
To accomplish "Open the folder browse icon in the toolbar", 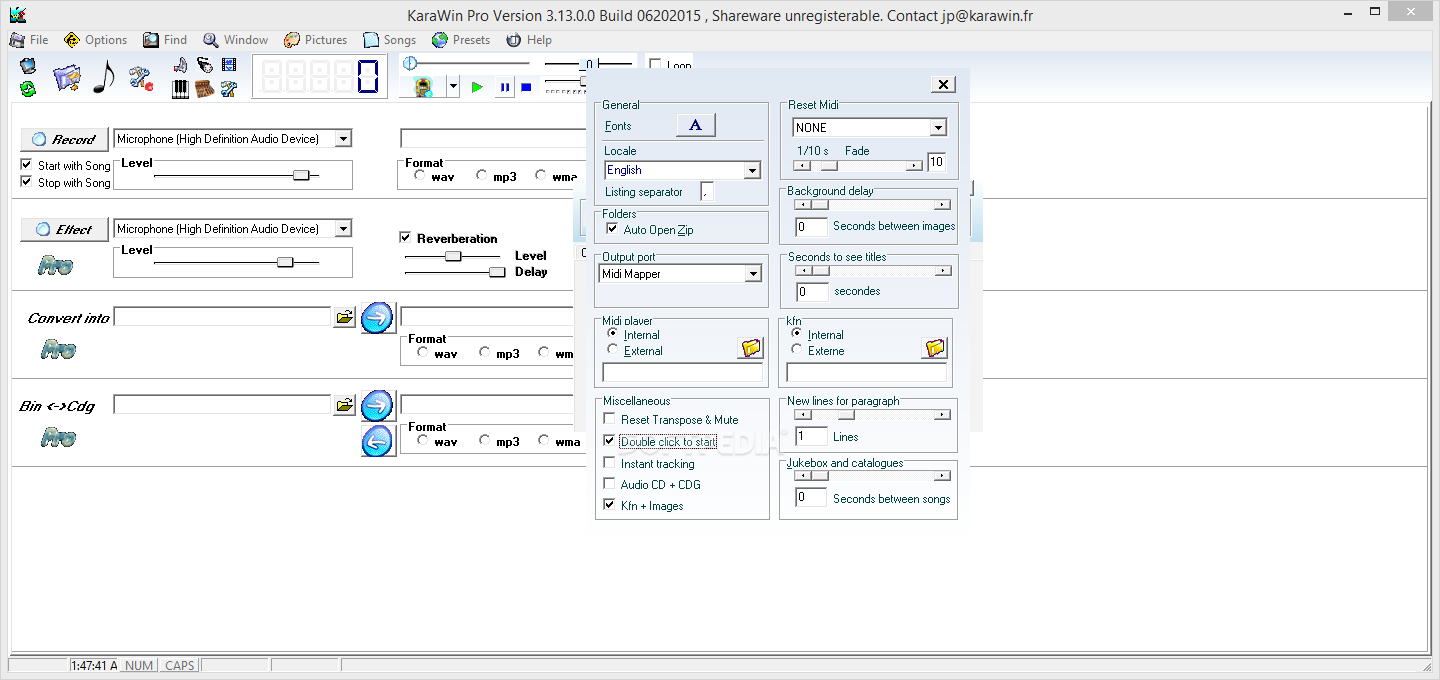I will 67,78.
